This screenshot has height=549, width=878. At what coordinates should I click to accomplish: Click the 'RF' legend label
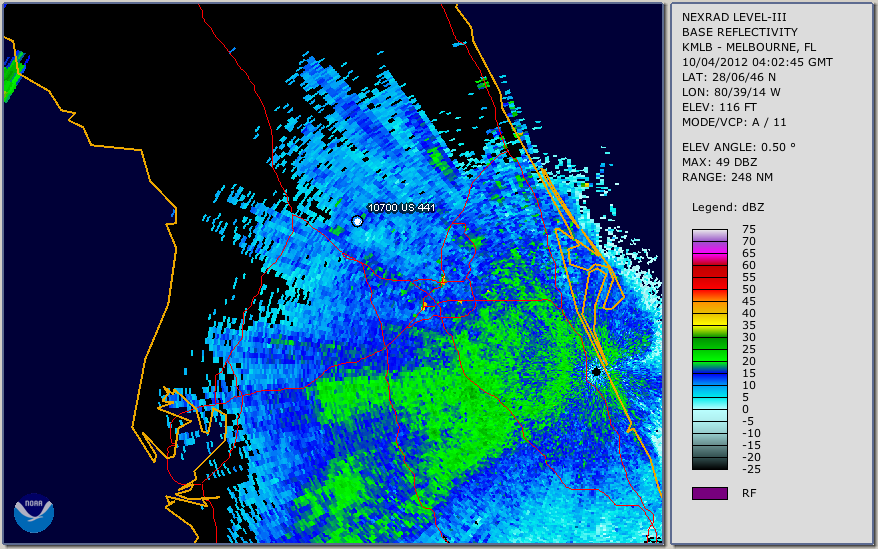pyautogui.click(x=749, y=493)
